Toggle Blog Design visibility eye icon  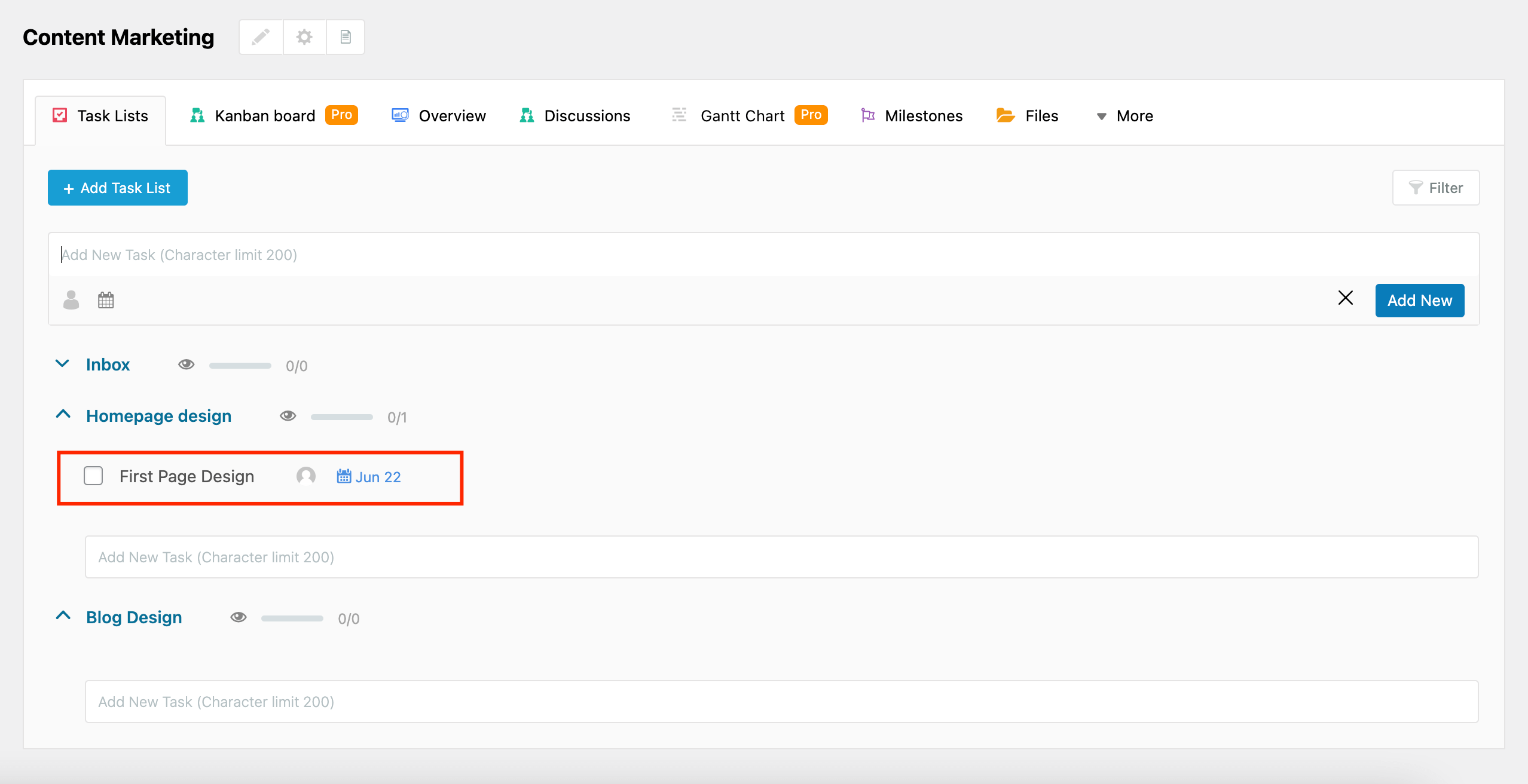tap(238, 617)
